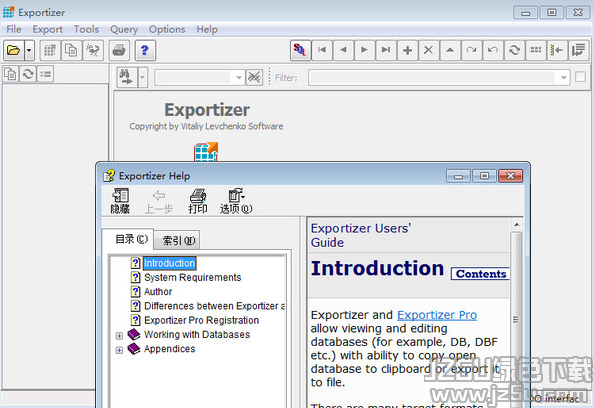594x408 pixels.
Task: Select the Appendices book item
Action: pyautogui.click(x=170, y=349)
